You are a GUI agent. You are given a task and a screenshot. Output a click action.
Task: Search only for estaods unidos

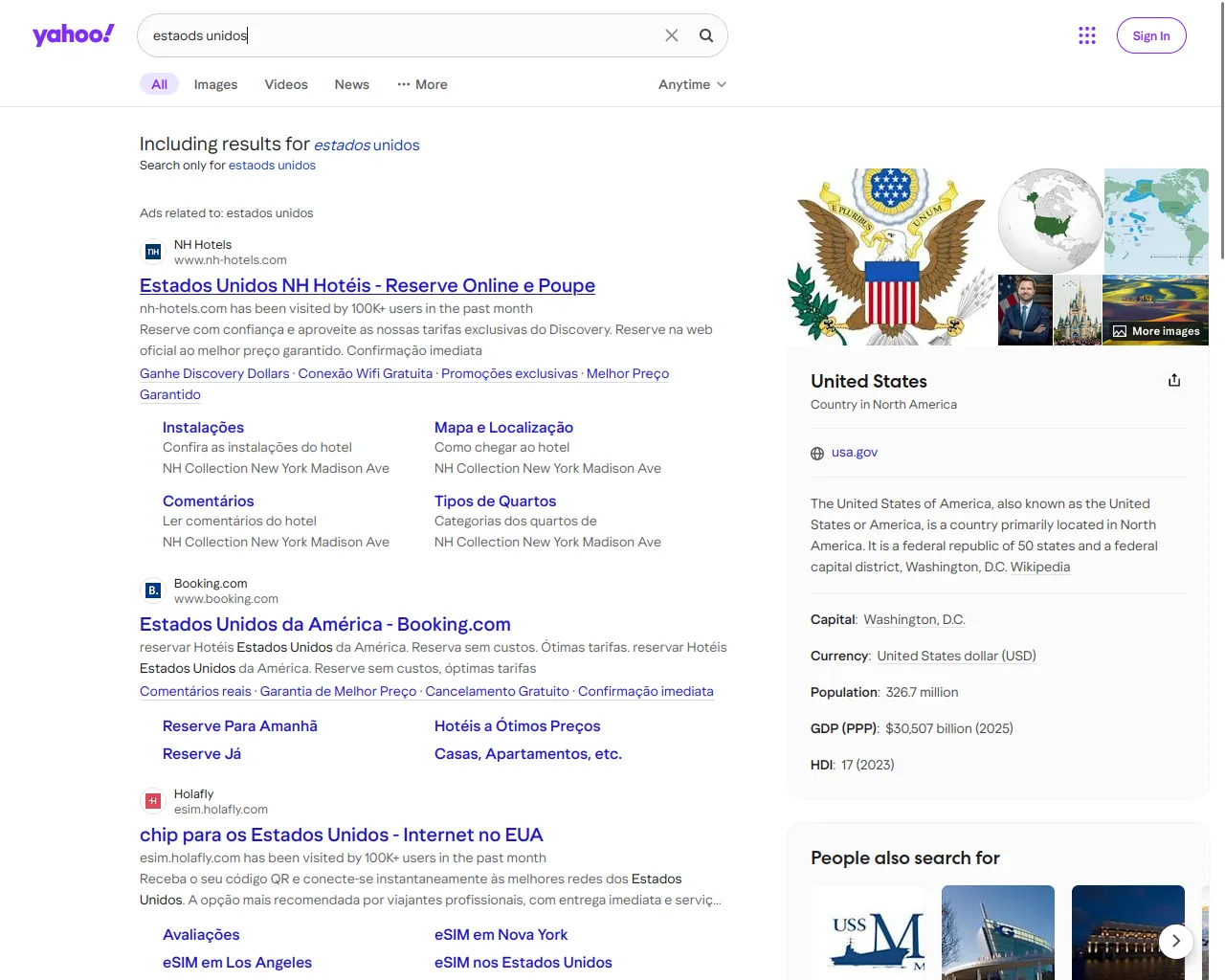tap(272, 166)
